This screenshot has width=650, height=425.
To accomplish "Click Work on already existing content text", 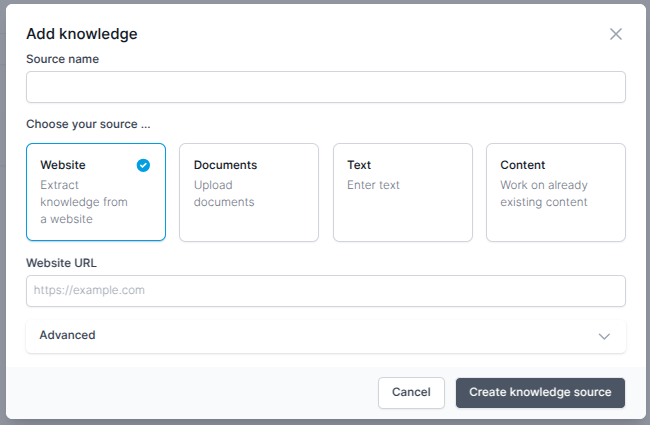I will (544, 194).
